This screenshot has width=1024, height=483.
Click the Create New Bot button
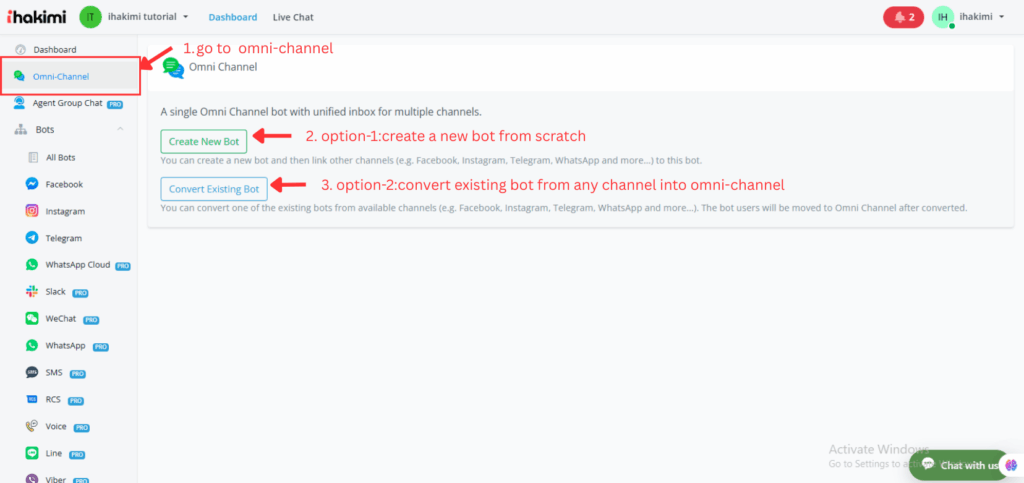203,142
